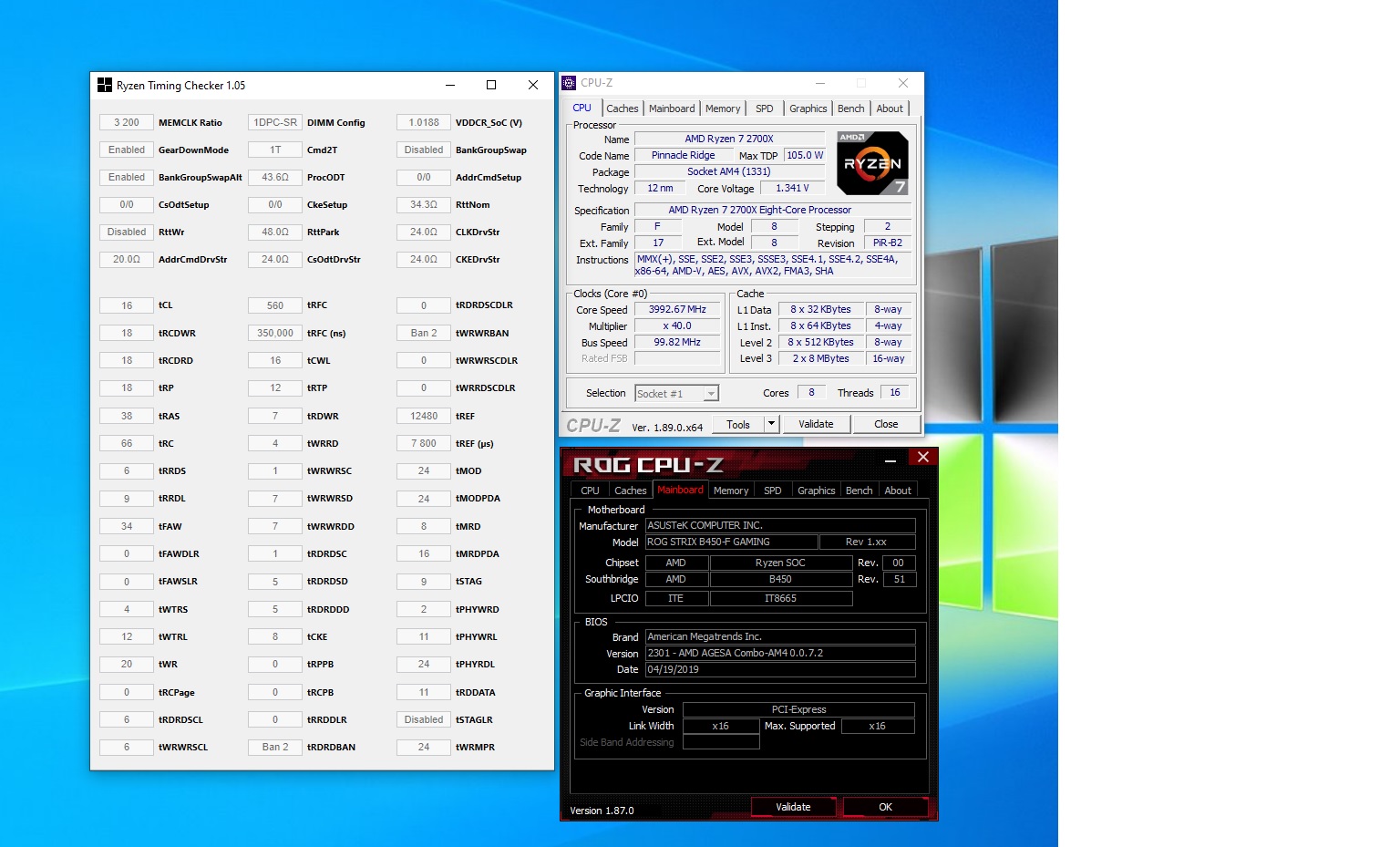
Task: Click the DIMM Config 1DPC-SR field
Action: tap(275, 122)
